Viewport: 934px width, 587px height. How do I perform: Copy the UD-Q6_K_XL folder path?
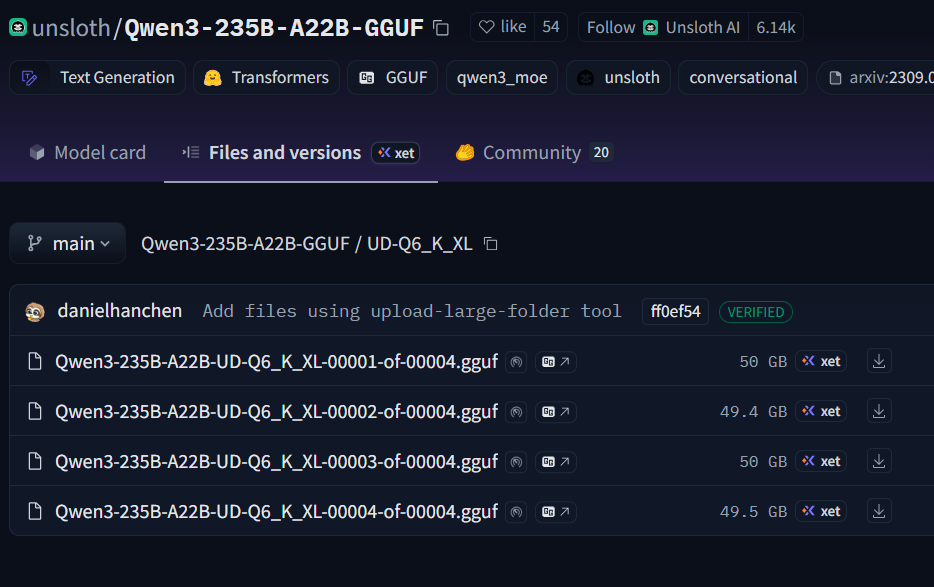[x=489, y=243]
